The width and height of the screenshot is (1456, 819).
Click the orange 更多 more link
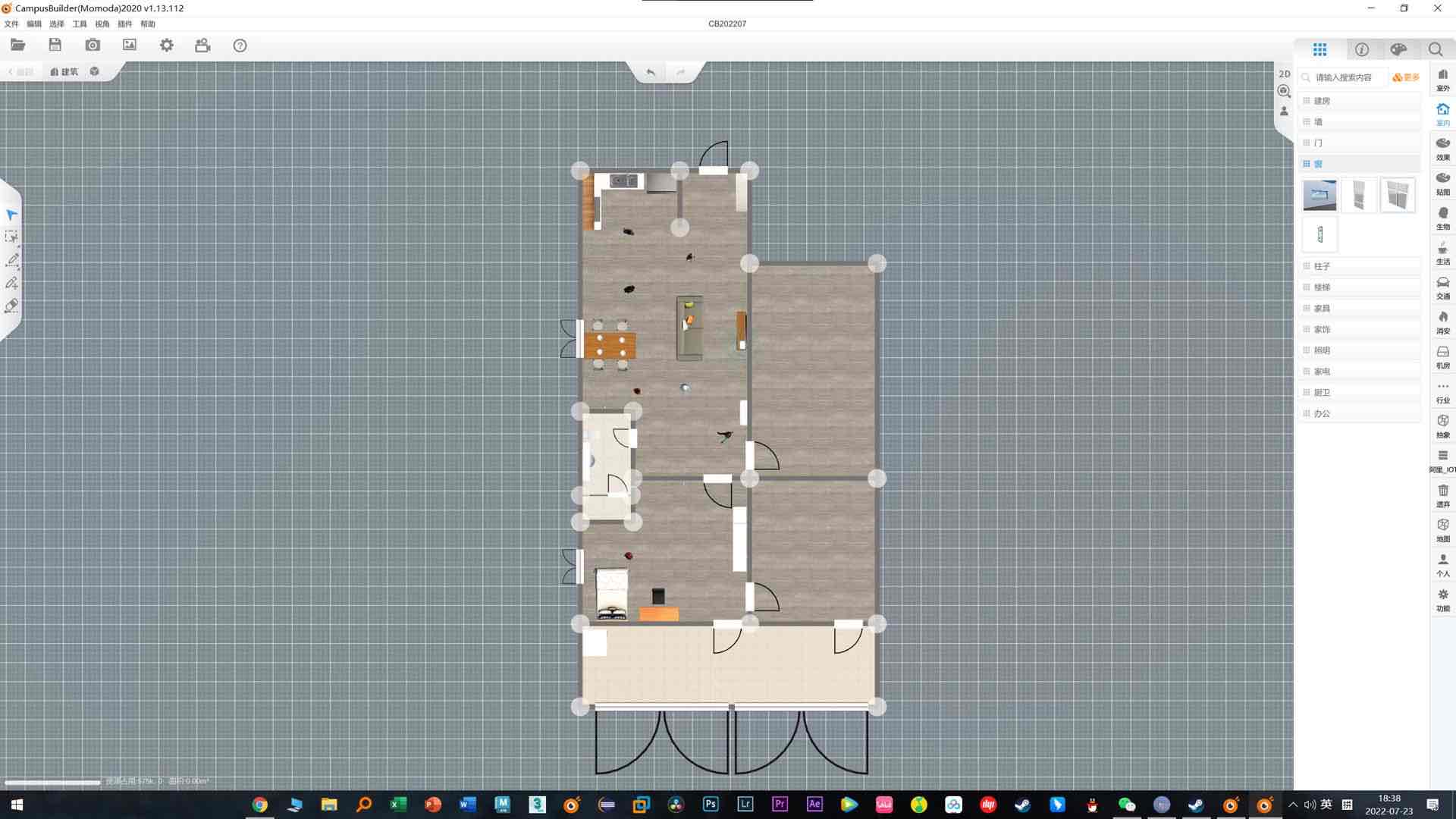tap(1406, 77)
